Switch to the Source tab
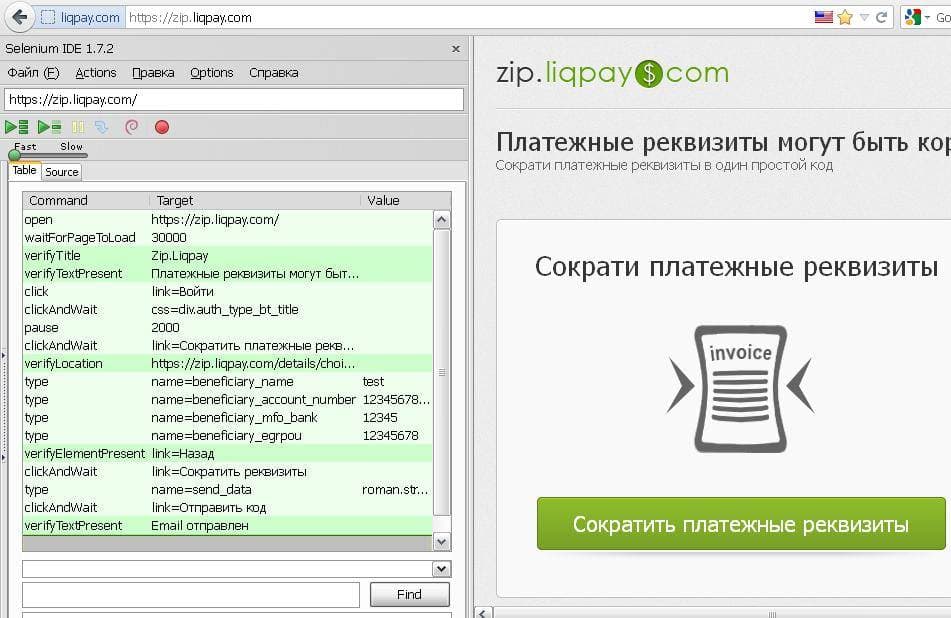This screenshot has width=951, height=618. (62, 172)
